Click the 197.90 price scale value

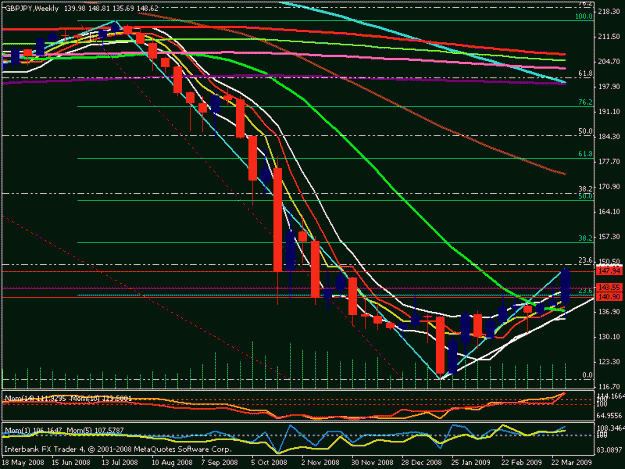[609, 87]
